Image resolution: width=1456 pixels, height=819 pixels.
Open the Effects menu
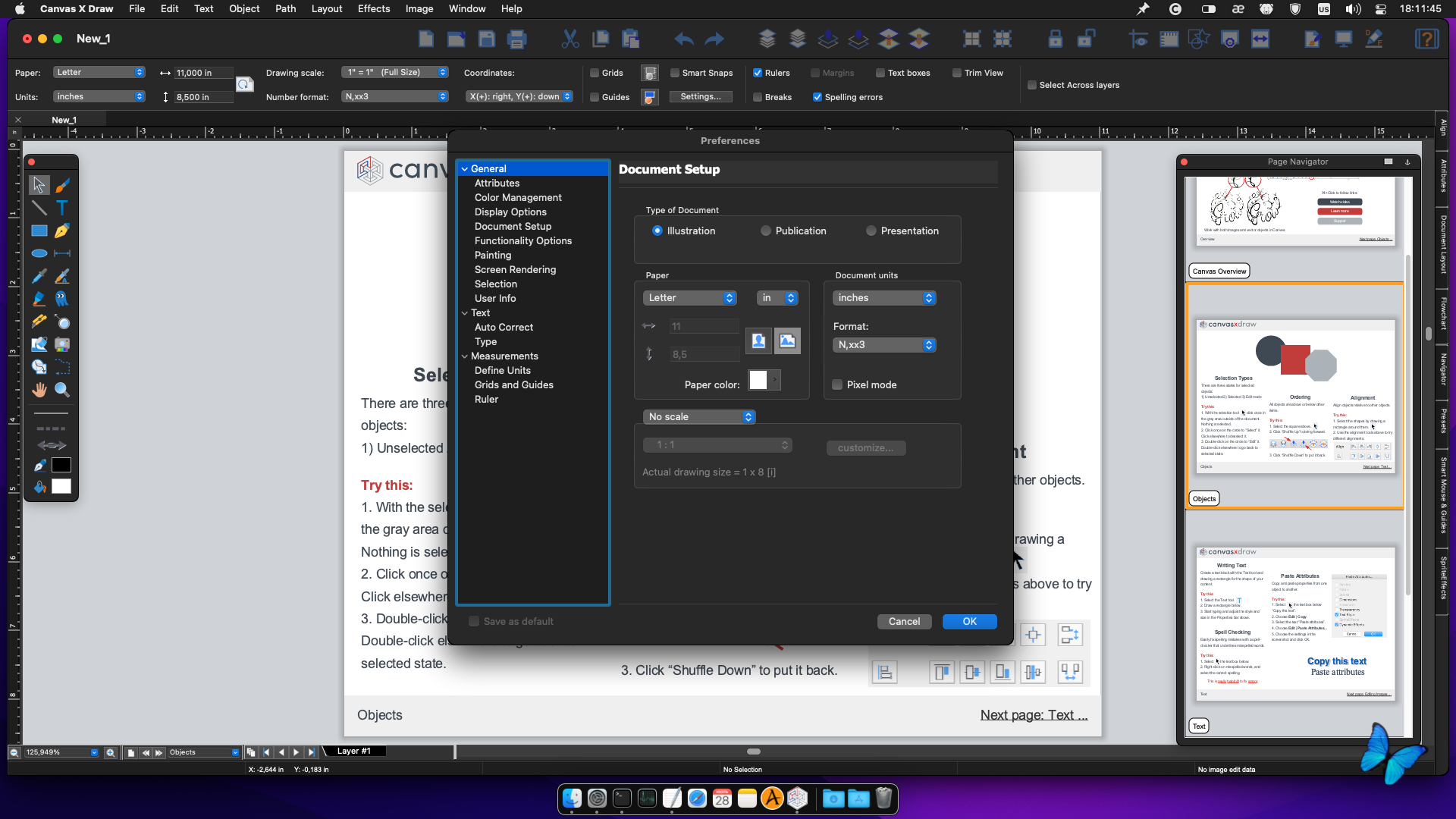pyautogui.click(x=373, y=8)
